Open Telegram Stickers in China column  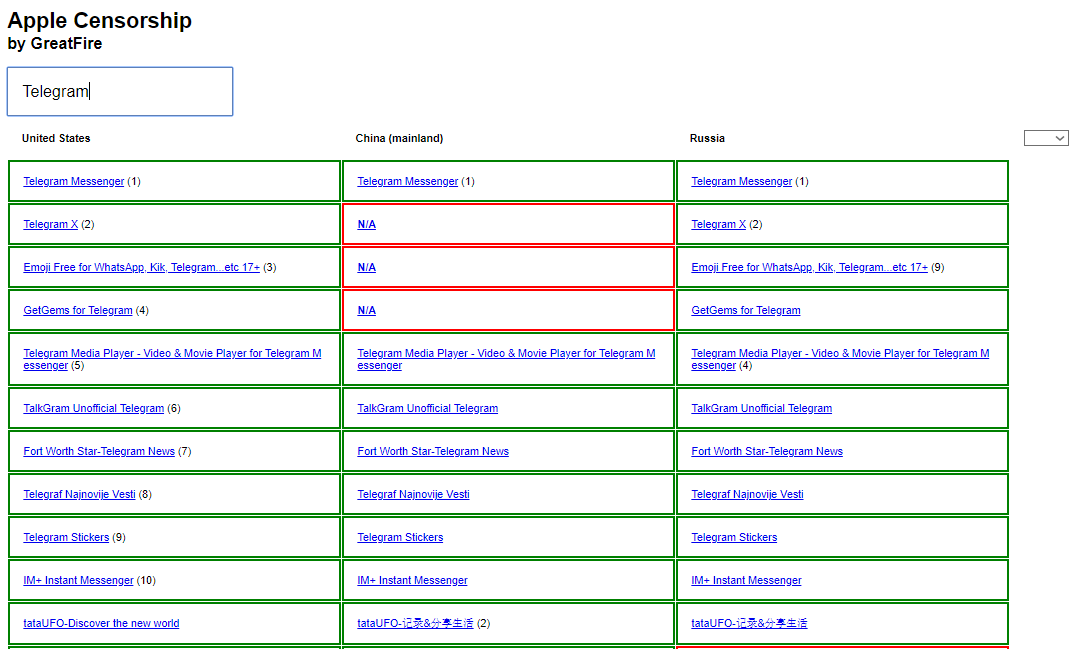tap(400, 538)
